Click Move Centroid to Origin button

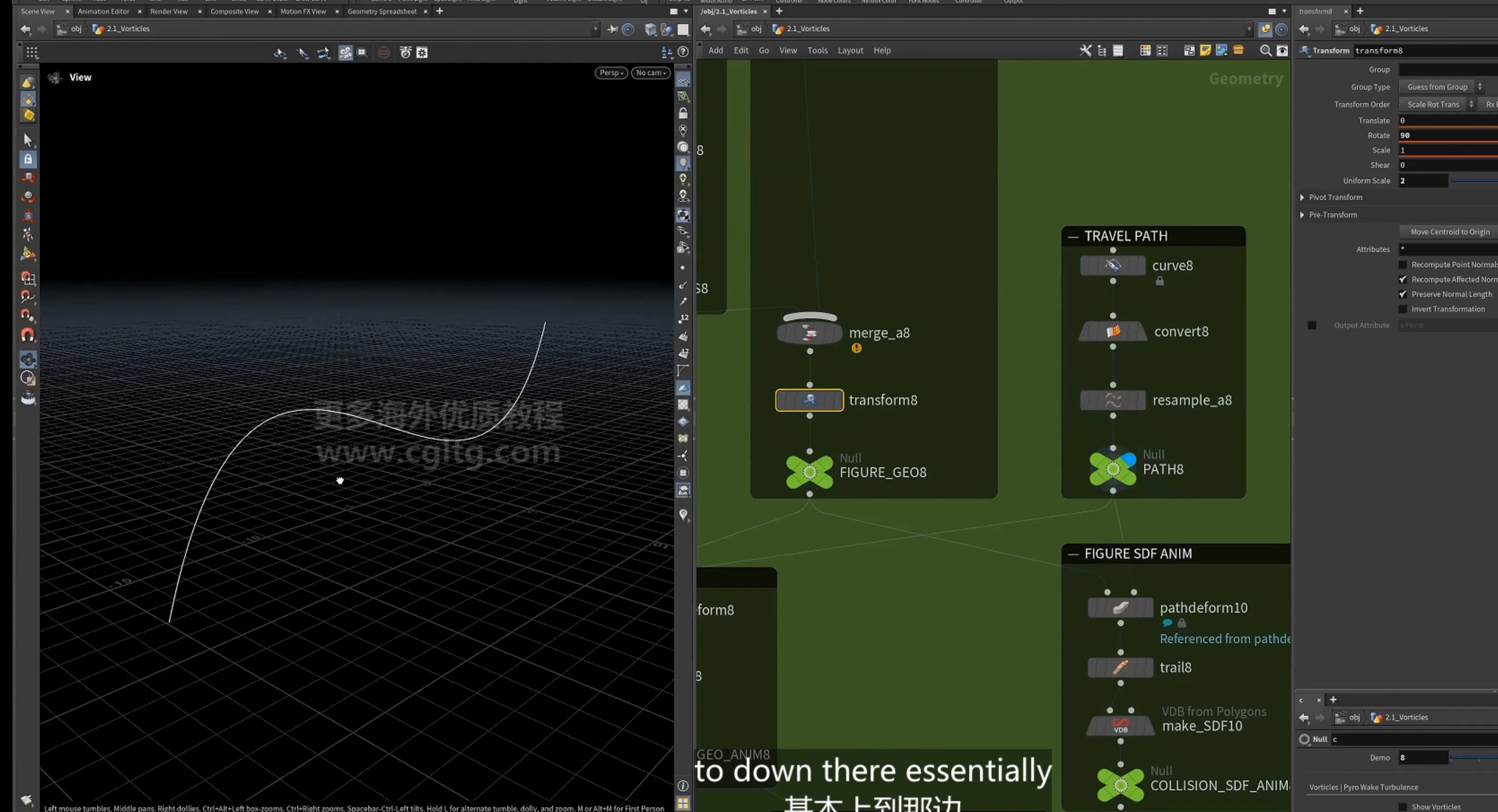[x=1449, y=231]
